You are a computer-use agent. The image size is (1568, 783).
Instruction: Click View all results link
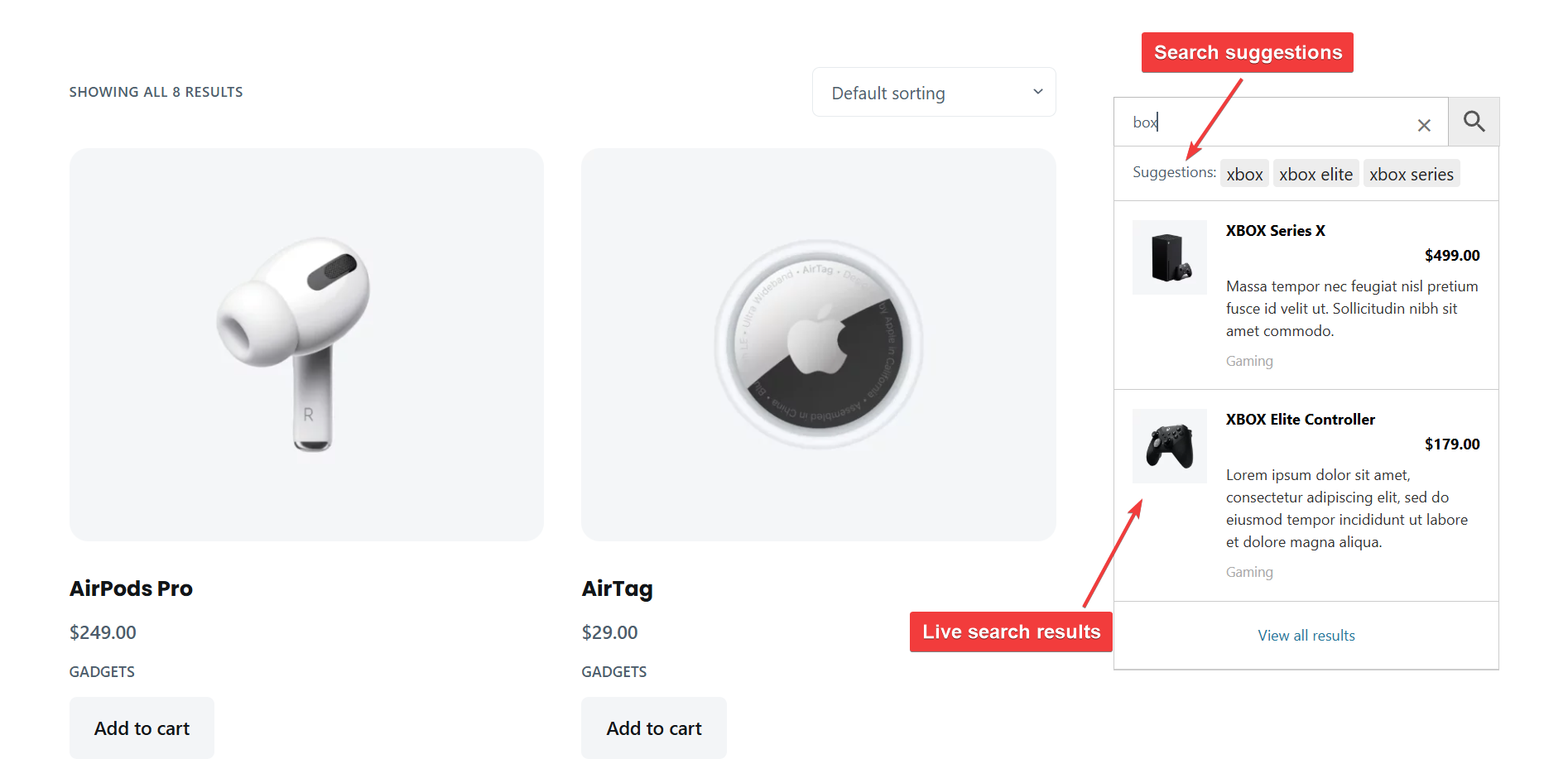point(1306,636)
